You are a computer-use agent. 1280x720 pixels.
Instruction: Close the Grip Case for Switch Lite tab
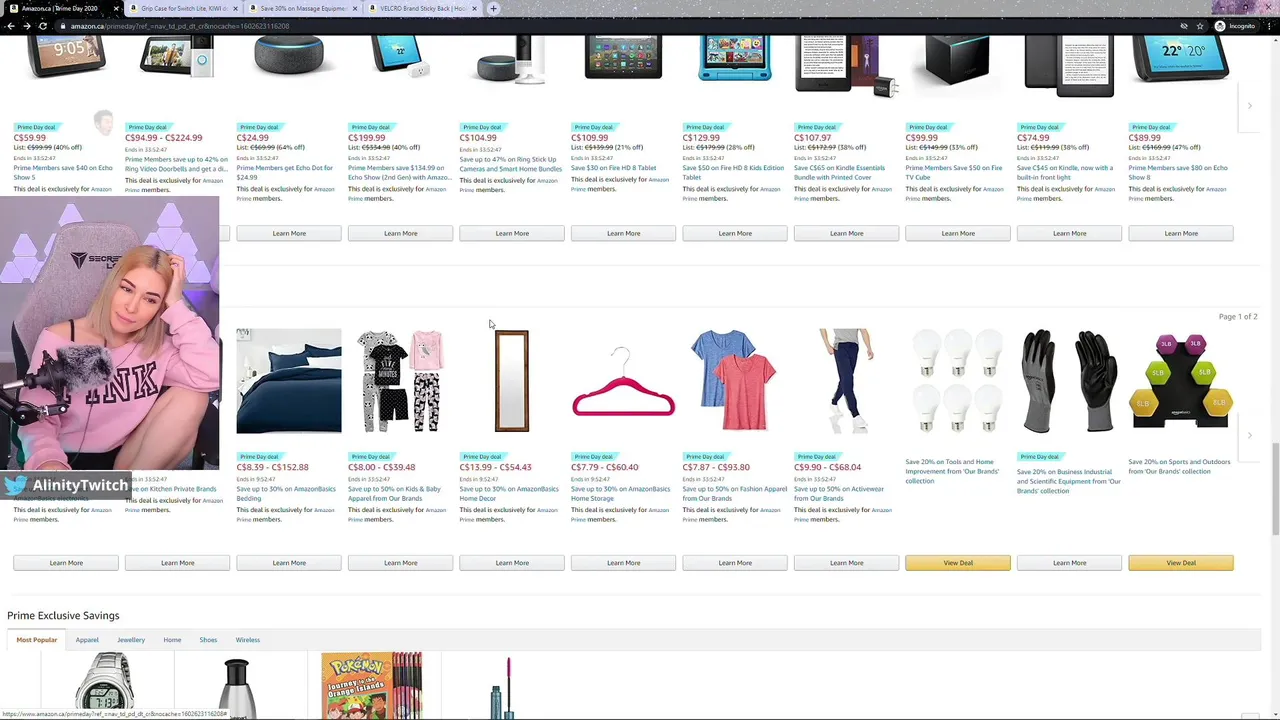point(236,8)
